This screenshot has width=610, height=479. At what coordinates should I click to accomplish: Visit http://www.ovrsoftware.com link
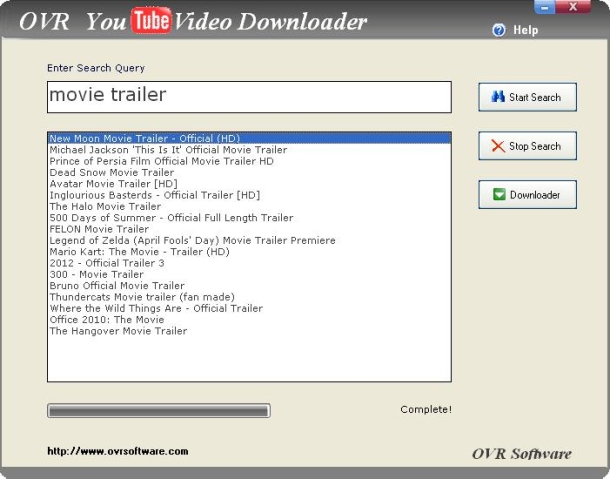click(x=118, y=451)
